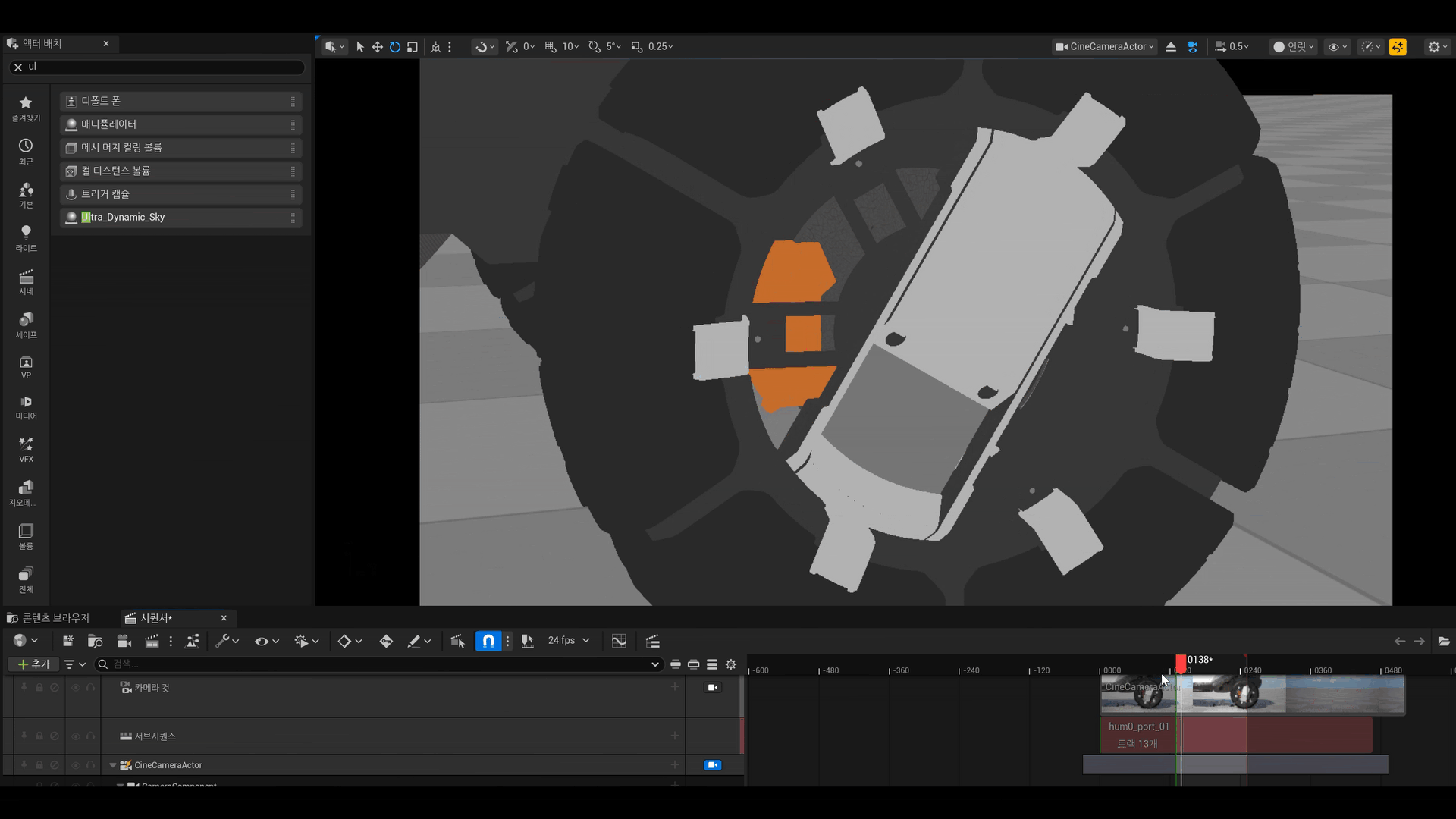Select the scale transform tool
Screen dimensions: 1456x819
tap(412, 47)
